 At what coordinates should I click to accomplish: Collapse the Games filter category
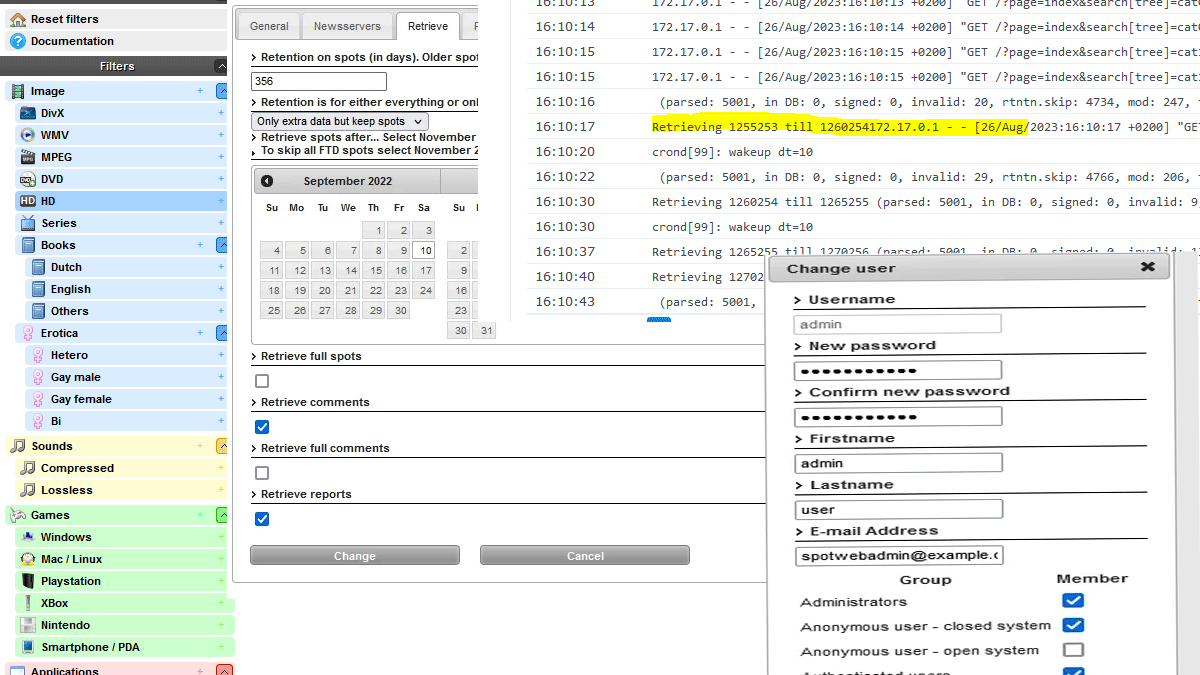[x=222, y=515]
